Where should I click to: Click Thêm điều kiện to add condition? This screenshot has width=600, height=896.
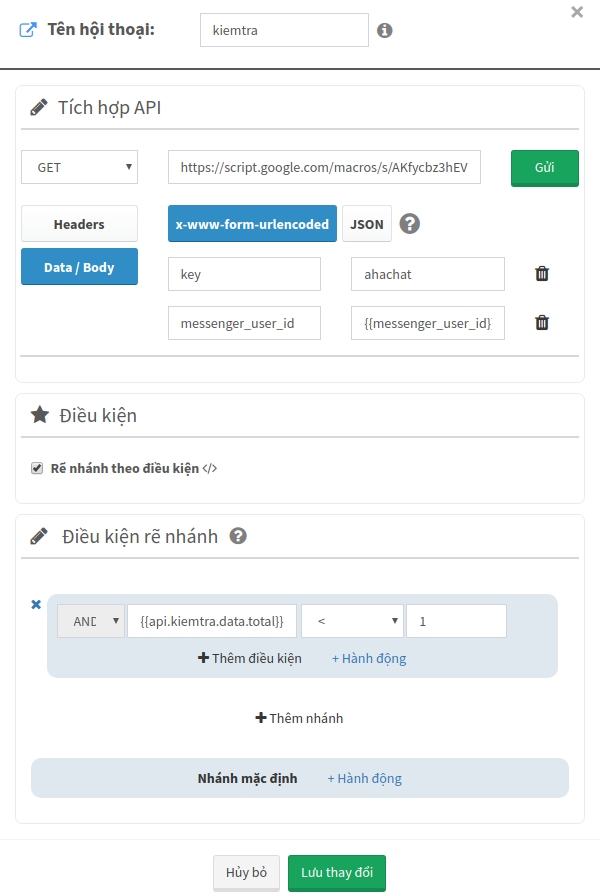tap(250, 658)
